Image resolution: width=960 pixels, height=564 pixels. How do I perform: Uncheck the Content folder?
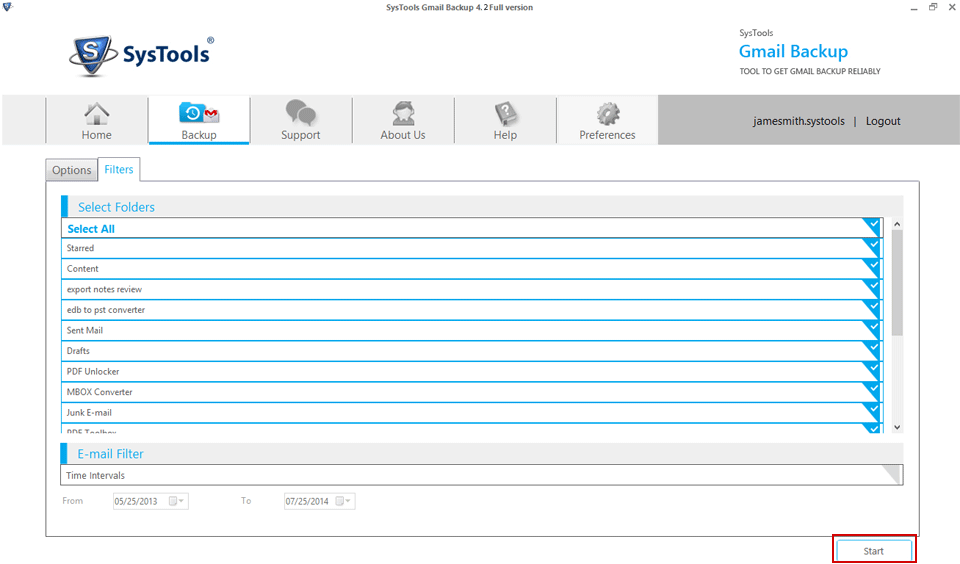tap(872, 268)
